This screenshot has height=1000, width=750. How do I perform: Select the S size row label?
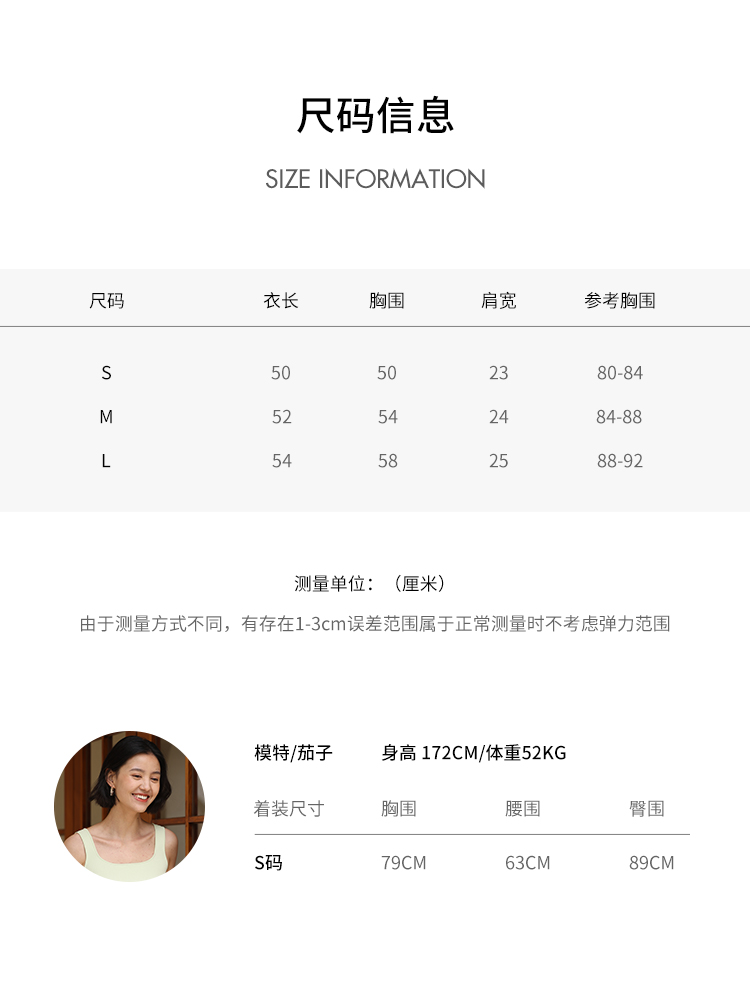click(107, 372)
